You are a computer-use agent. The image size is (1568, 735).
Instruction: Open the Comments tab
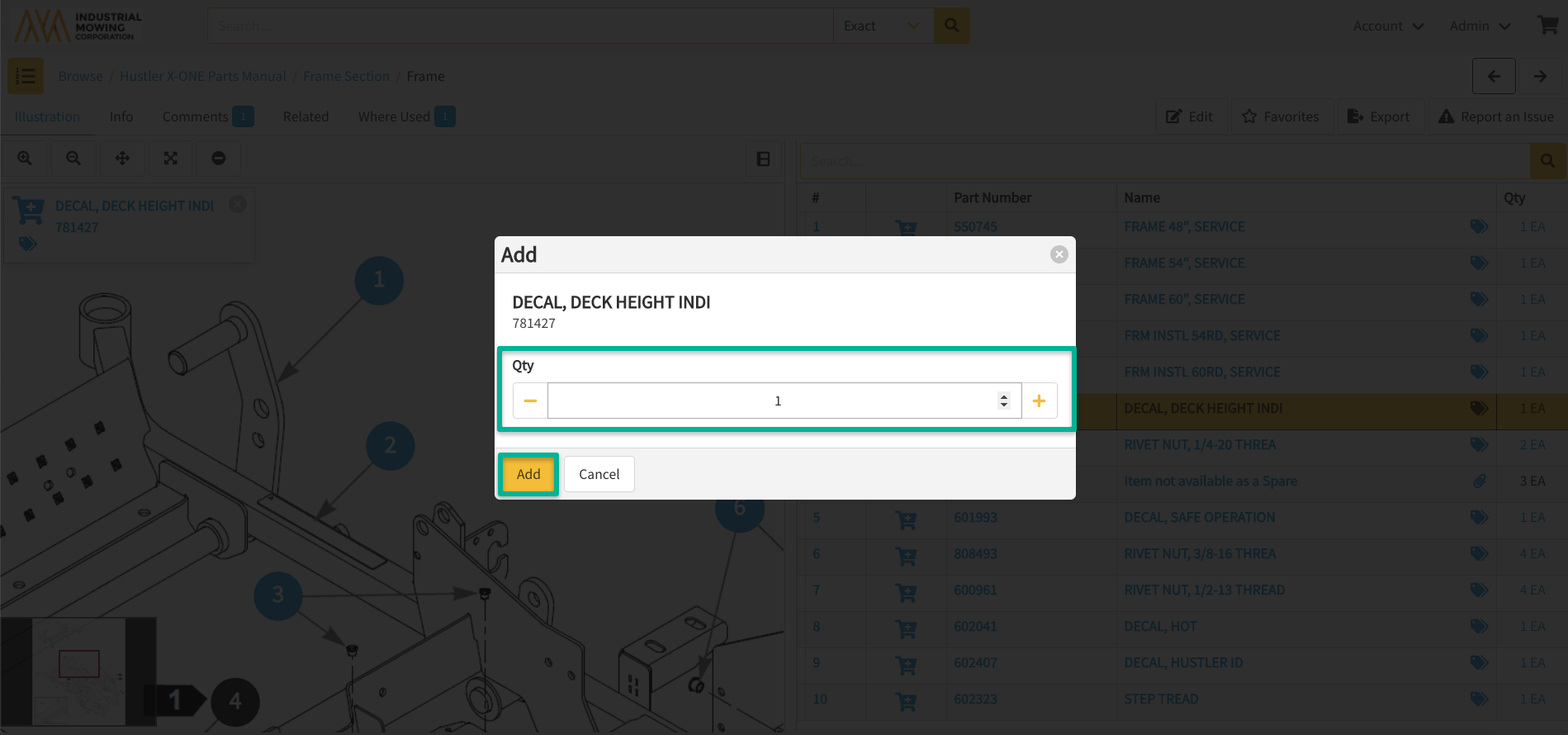point(195,116)
